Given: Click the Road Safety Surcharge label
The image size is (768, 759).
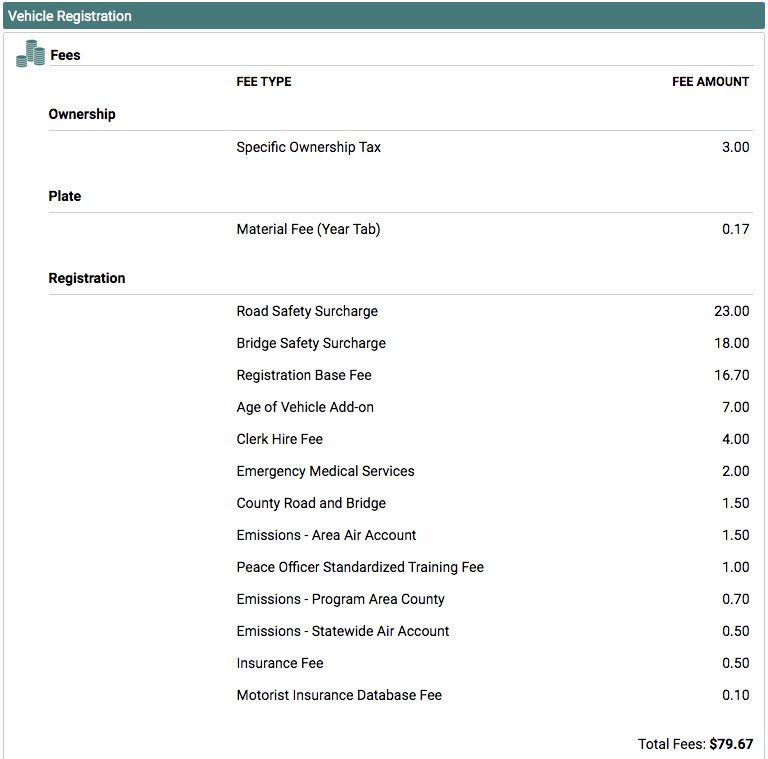Looking at the screenshot, I should pyautogui.click(x=307, y=311).
